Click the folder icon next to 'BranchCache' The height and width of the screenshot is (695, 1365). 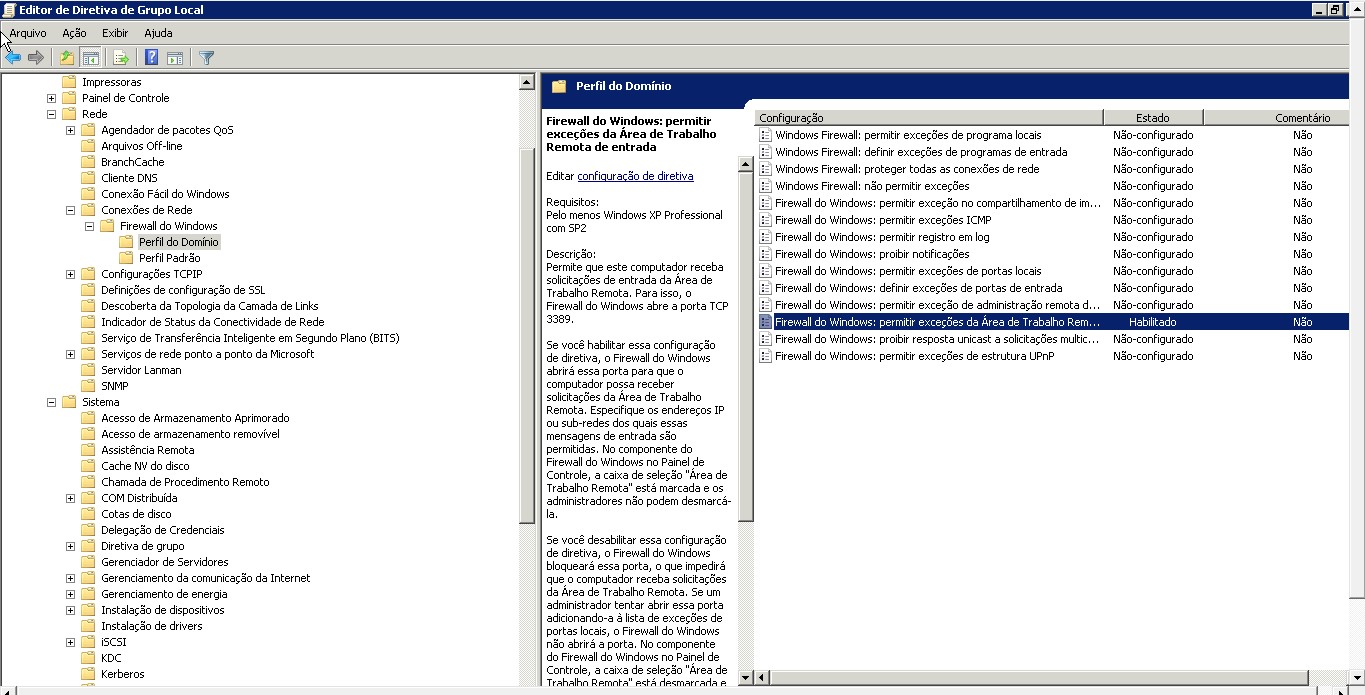(88, 162)
